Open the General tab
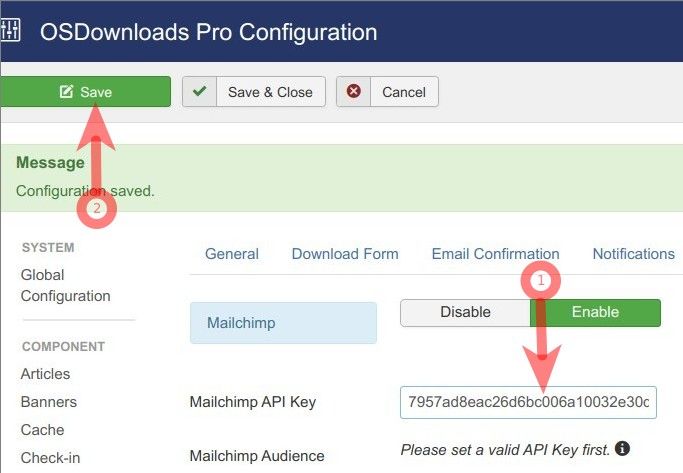Viewport: 683px width, 473px height. pyautogui.click(x=232, y=254)
